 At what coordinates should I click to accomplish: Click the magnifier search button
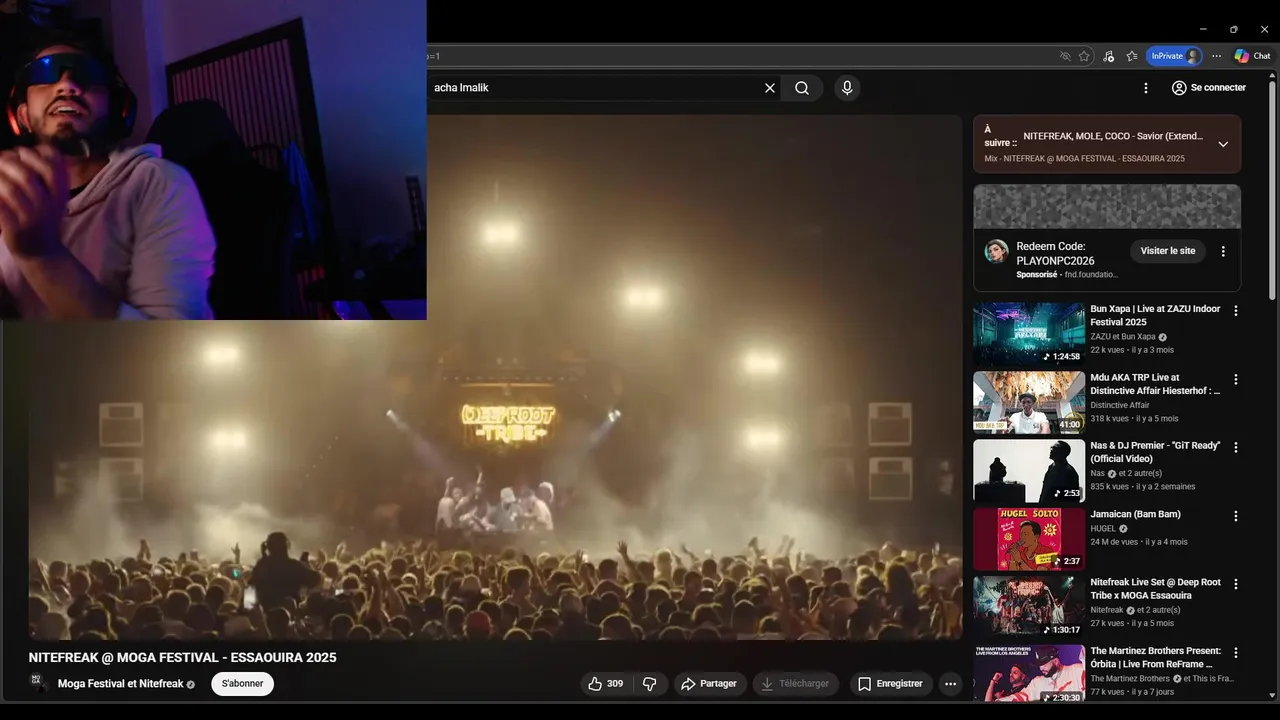[802, 88]
